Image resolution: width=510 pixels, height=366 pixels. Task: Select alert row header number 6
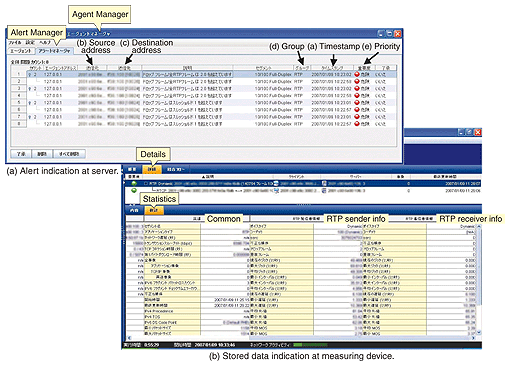(x=19, y=110)
